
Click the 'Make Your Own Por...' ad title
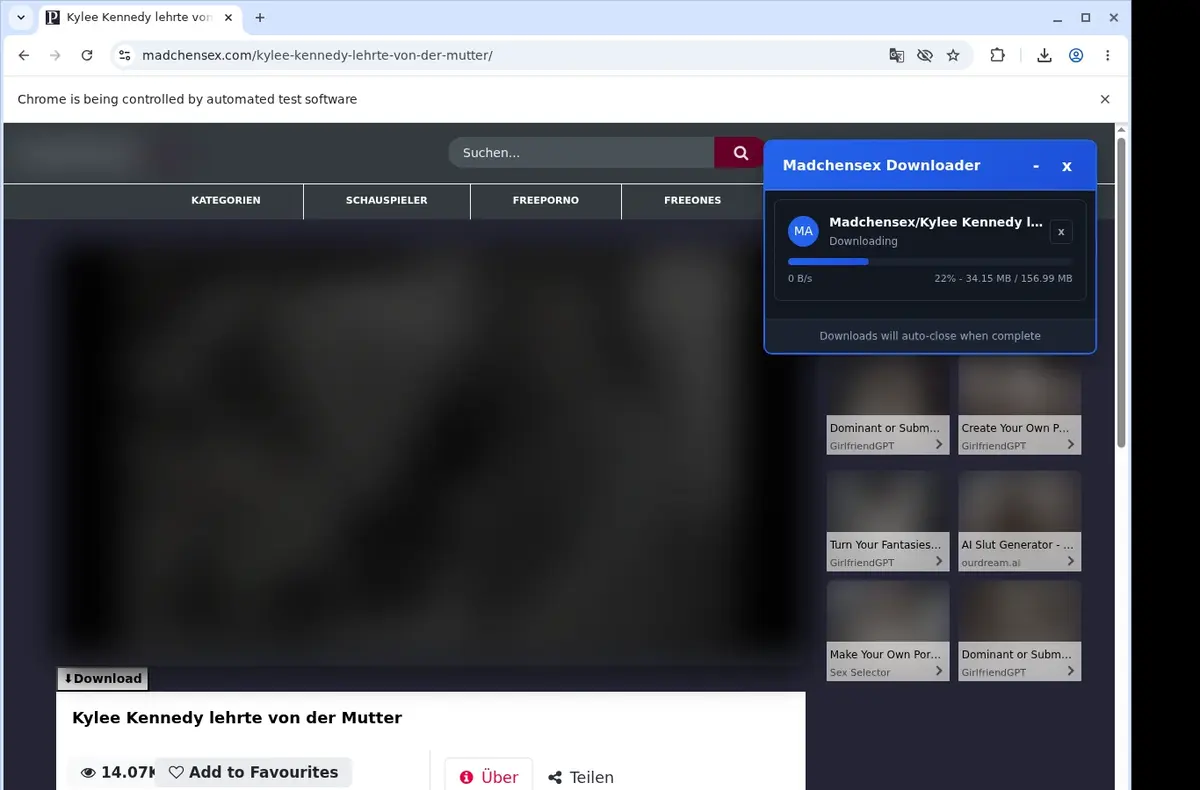[886, 655]
